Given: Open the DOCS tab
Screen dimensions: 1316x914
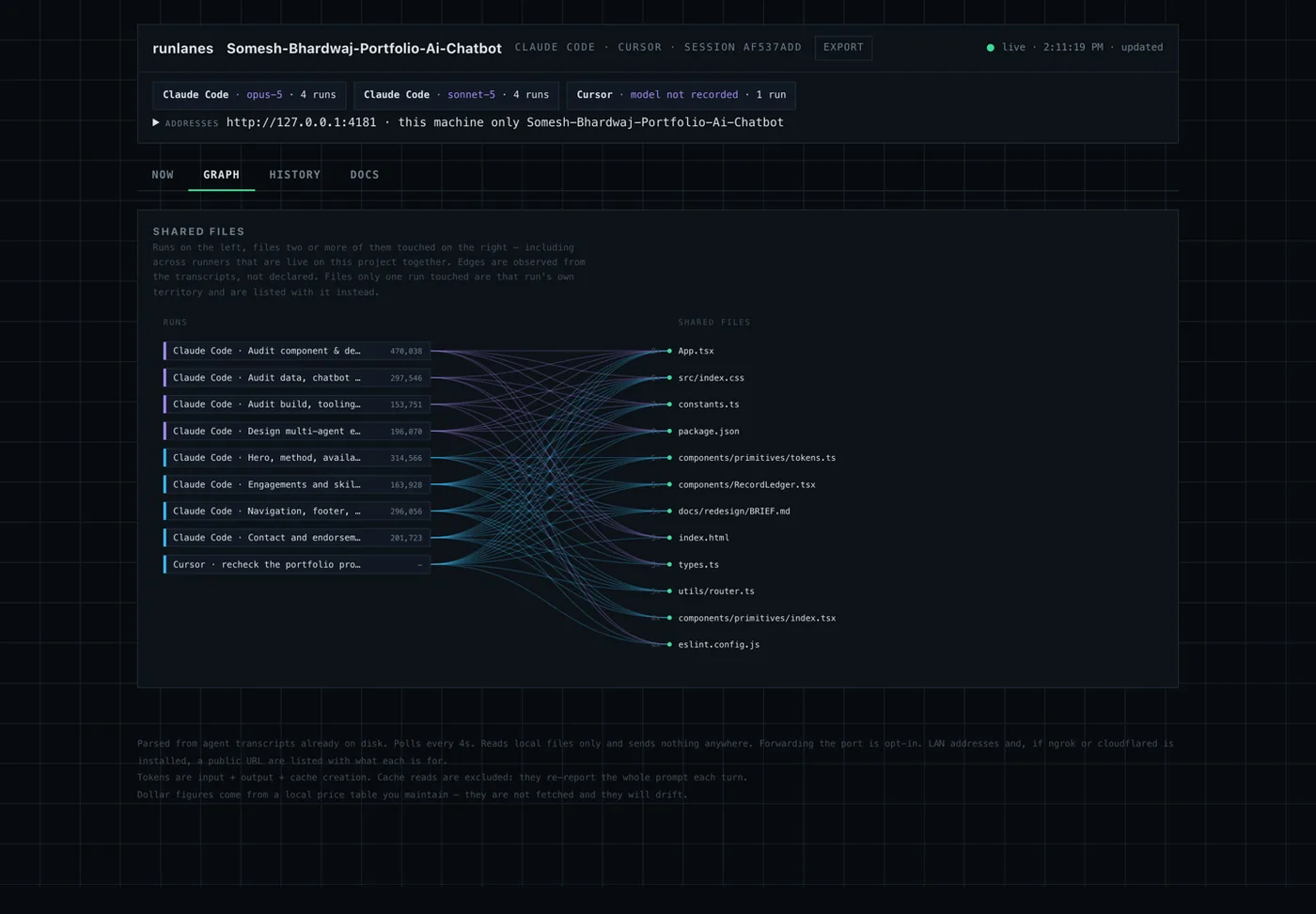Looking at the screenshot, I should pos(365,175).
